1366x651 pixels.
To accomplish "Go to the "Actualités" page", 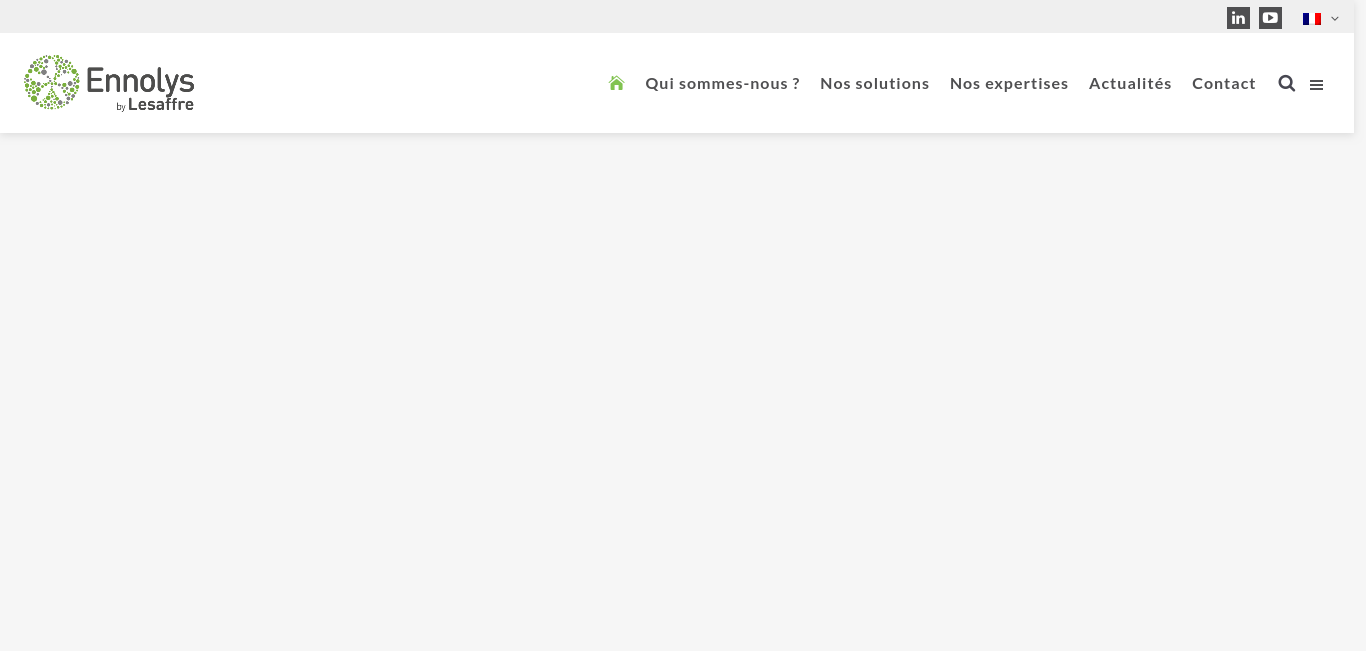I will pos(1130,84).
